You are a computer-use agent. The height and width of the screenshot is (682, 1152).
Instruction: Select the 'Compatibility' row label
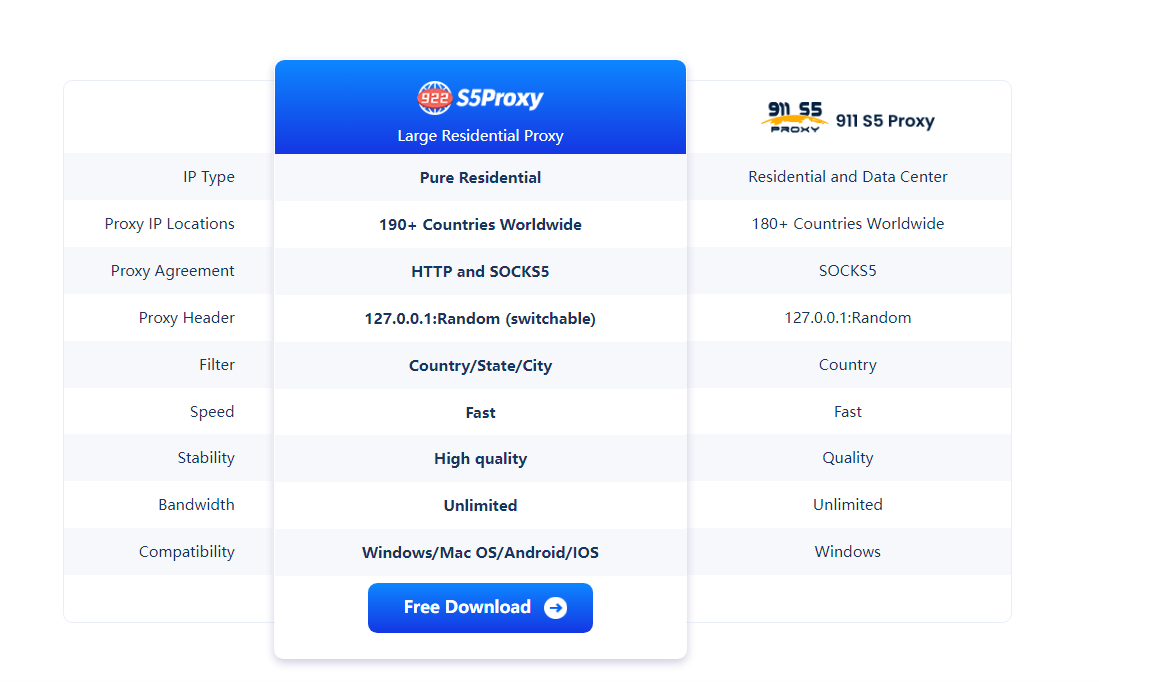tap(187, 552)
